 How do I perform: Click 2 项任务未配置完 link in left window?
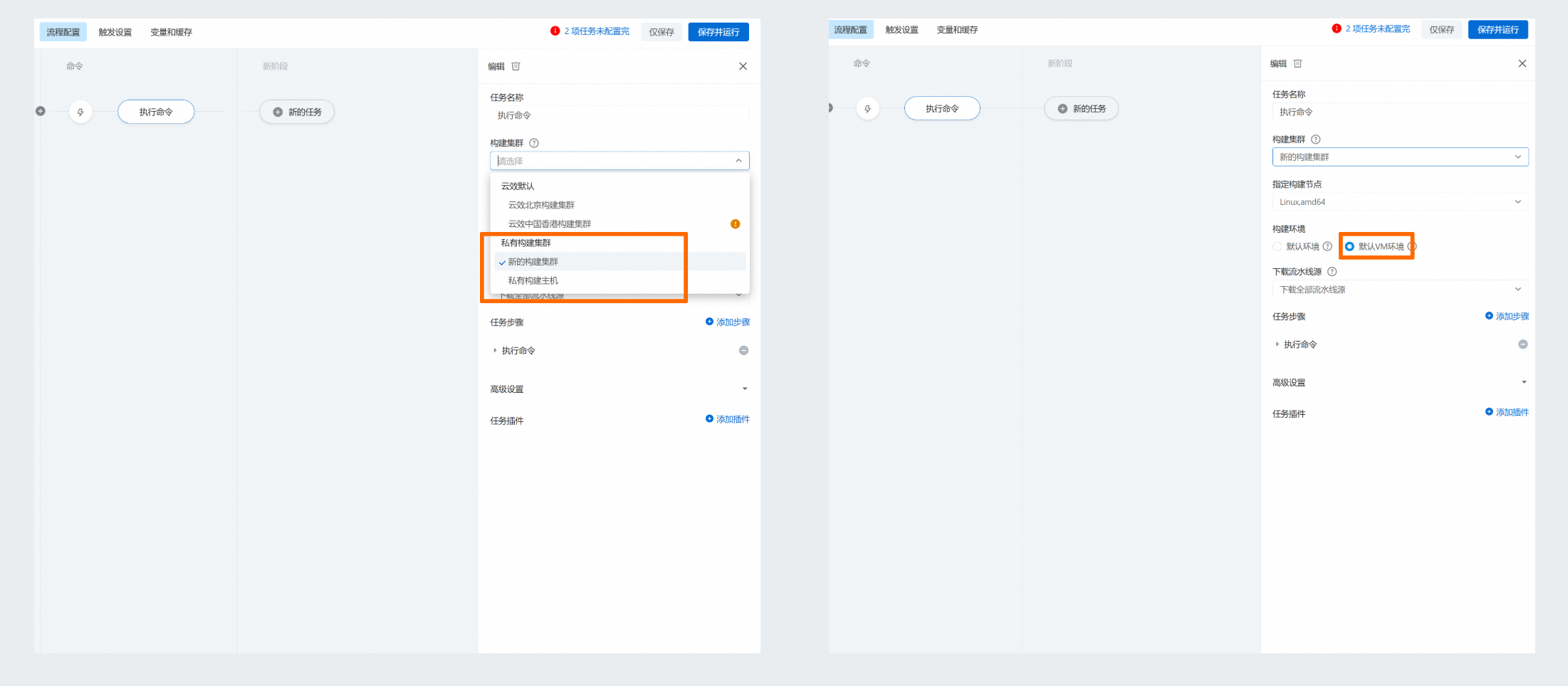click(597, 31)
